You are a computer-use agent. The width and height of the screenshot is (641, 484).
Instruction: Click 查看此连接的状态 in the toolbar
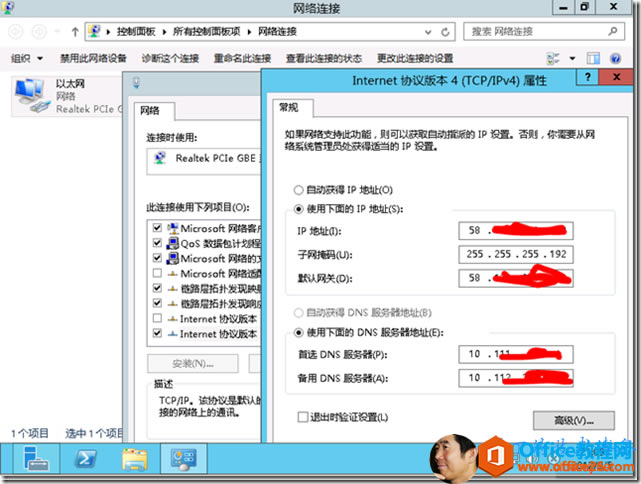coord(324,58)
